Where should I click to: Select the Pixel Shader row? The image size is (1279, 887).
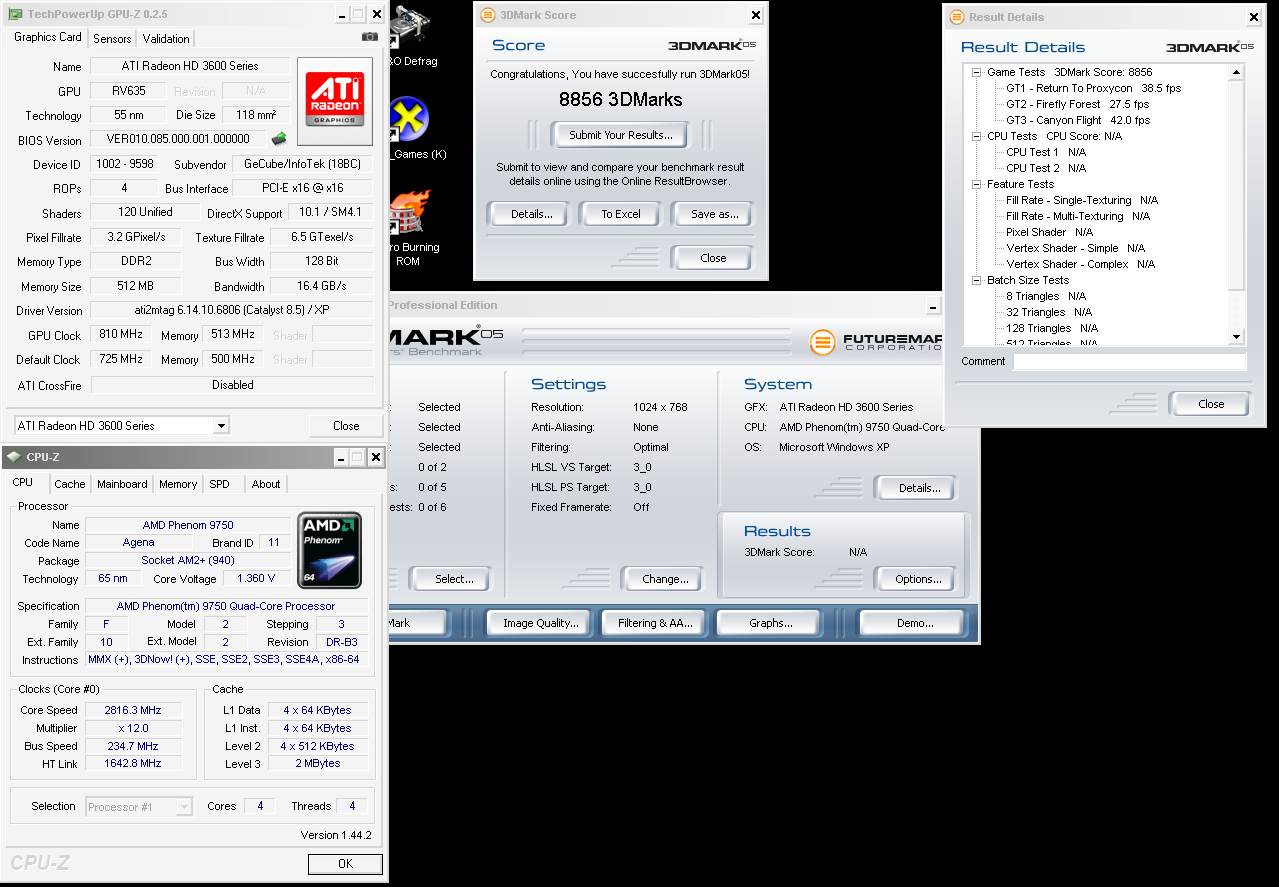tap(1049, 232)
